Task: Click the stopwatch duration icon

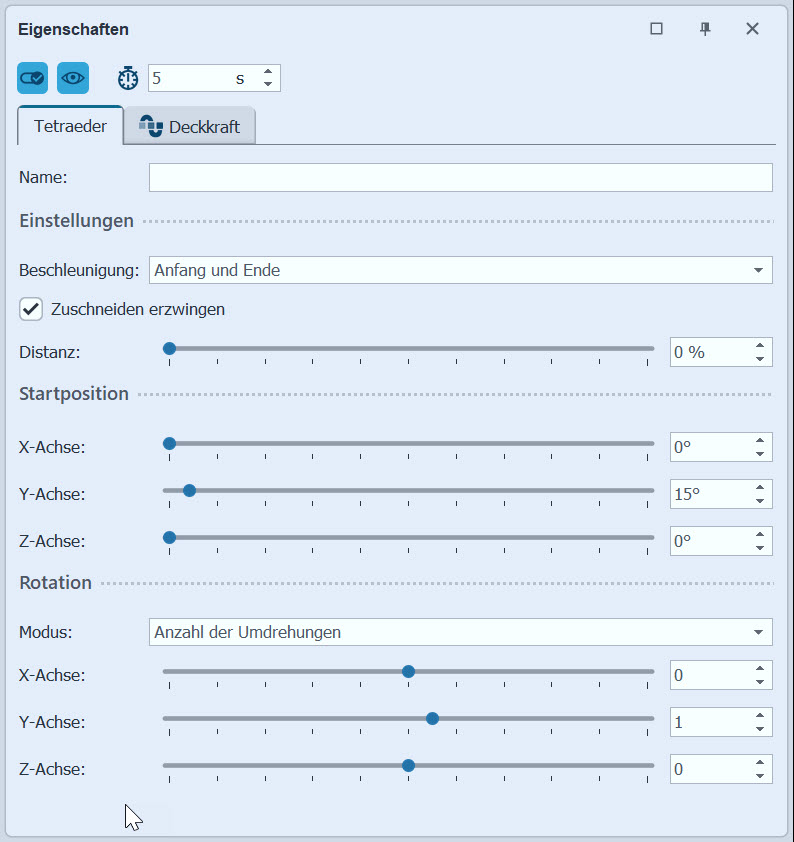Action: pos(128,78)
